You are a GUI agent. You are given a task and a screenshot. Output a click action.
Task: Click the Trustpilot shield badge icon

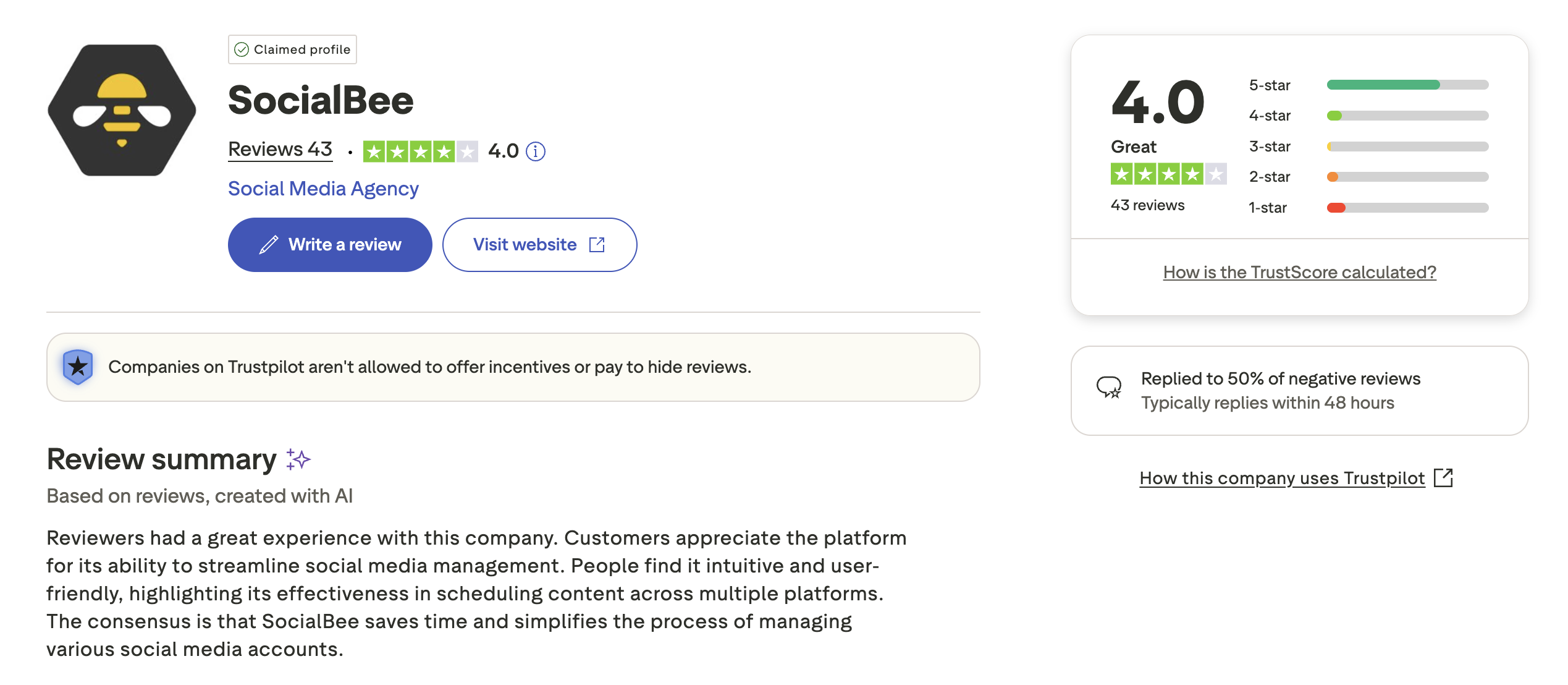point(78,366)
